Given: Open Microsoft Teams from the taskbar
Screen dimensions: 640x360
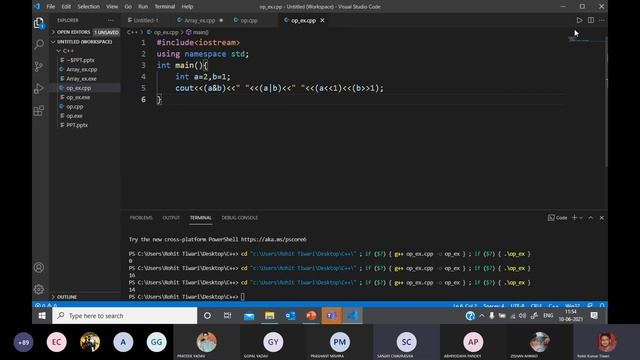Looking at the screenshot, I should [x=331, y=316].
